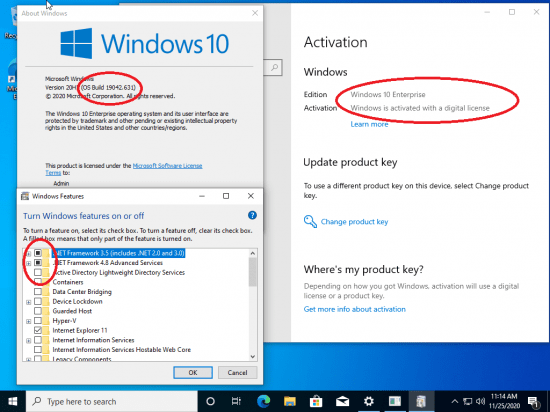550x412 pixels.
Task: Select the Windows Features taskbar icon
Action: tap(421, 401)
